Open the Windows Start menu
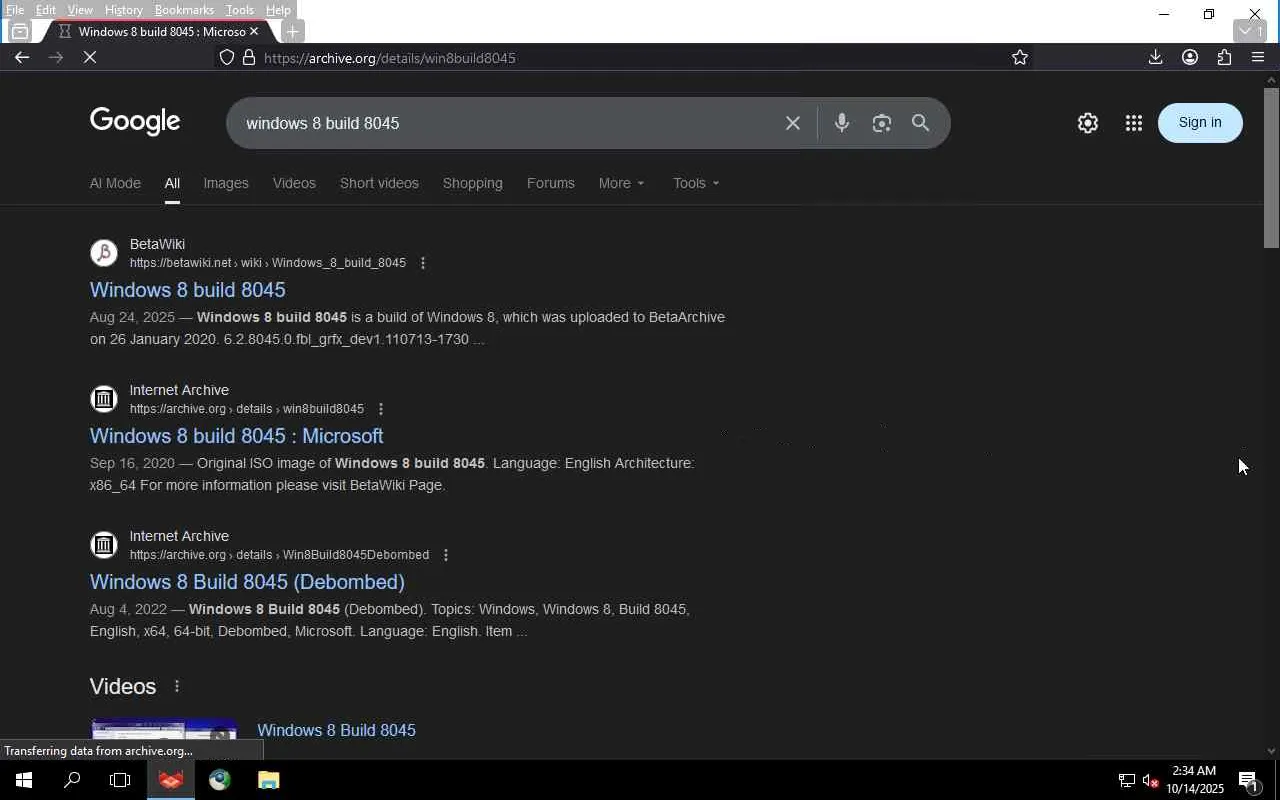The image size is (1280, 800). coord(24,780)
